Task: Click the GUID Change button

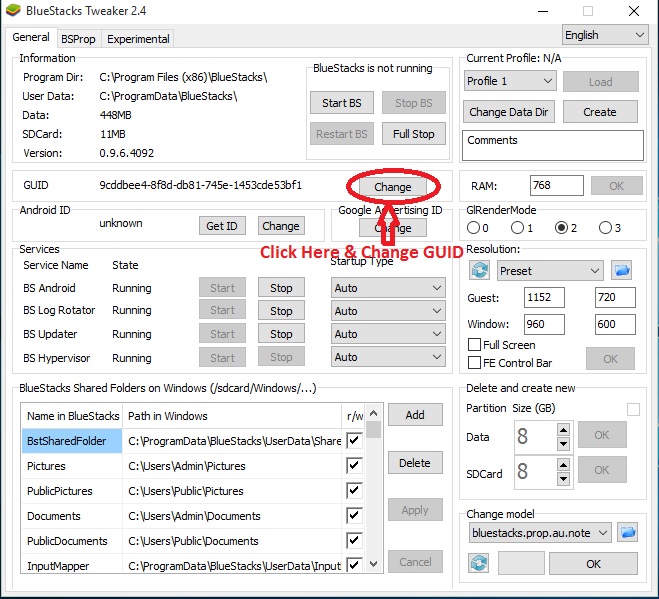Action: tap(393, 187)
